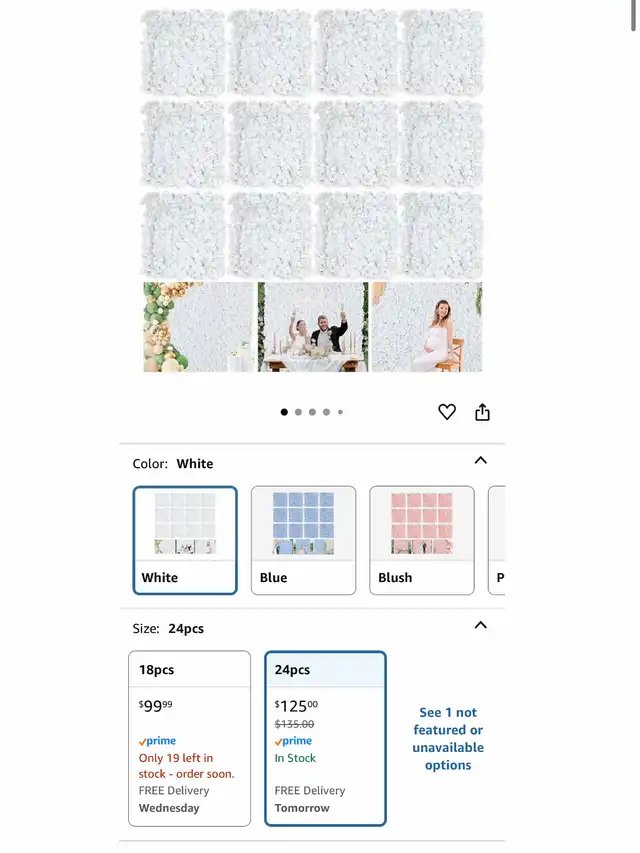Collapse the Color section chevron
The width and height of the screenshot is (640, 853).
click(x=481, y=461)
